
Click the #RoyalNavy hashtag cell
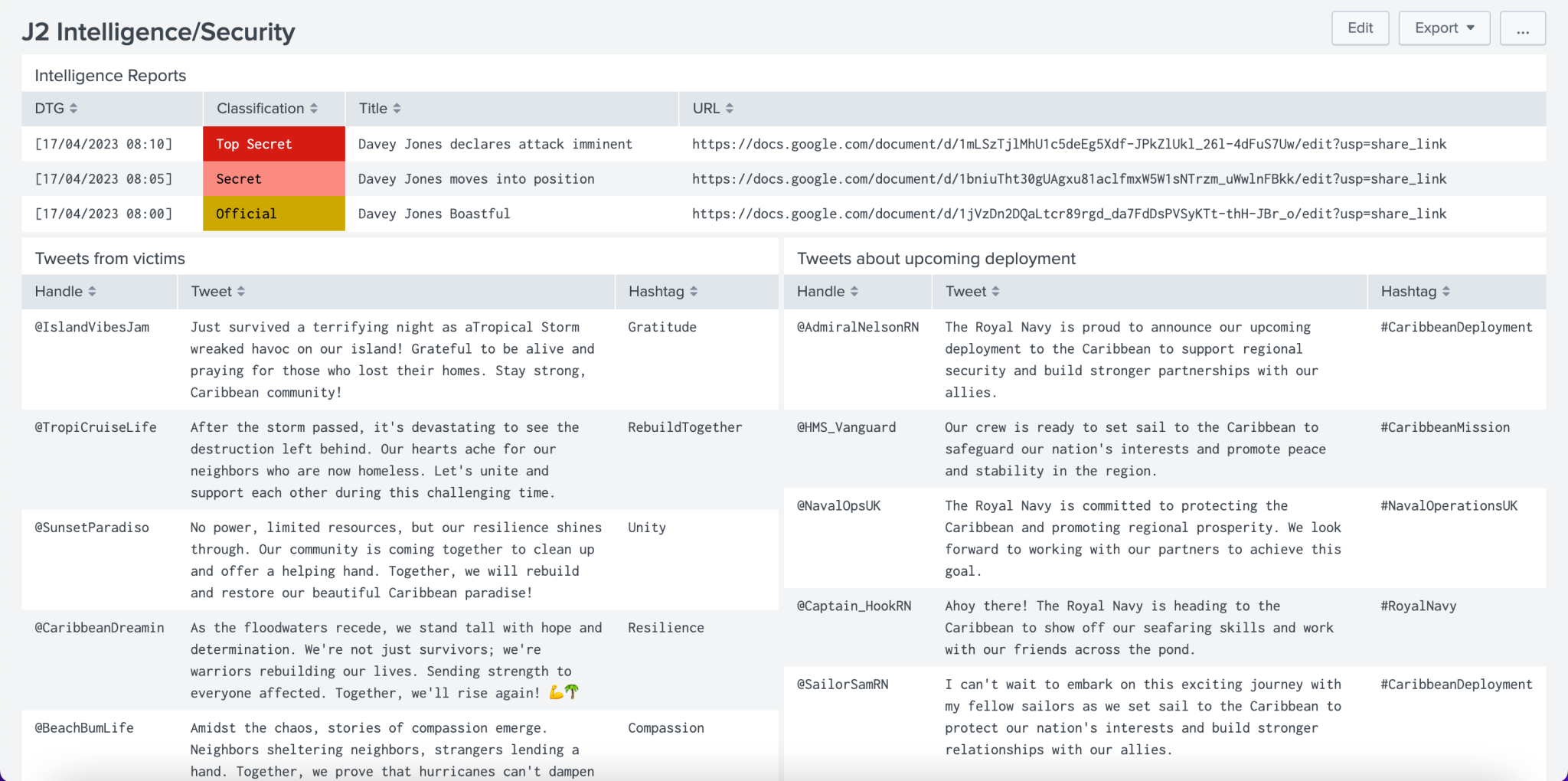(x=1418, y=606)
